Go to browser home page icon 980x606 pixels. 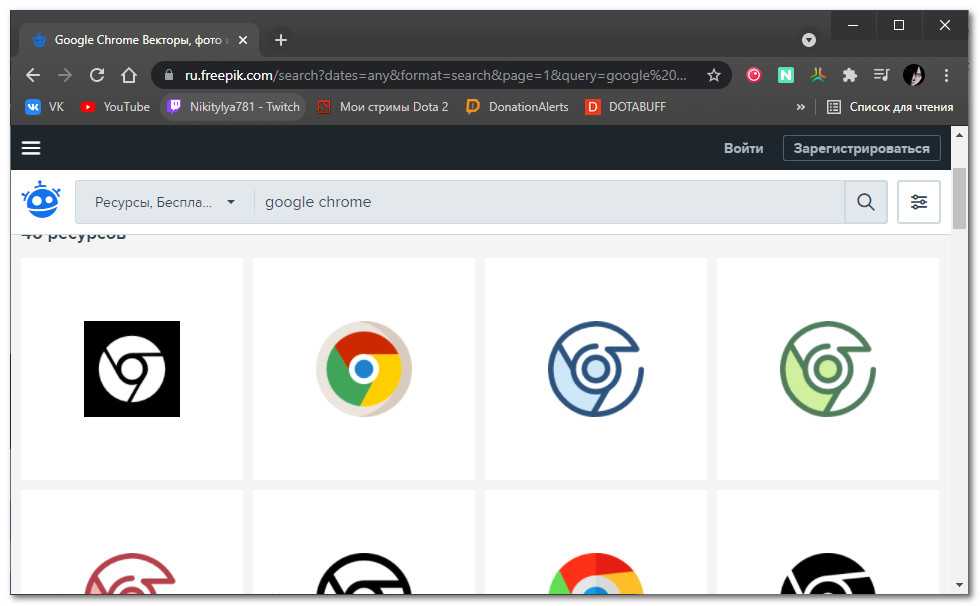point(129,75)
